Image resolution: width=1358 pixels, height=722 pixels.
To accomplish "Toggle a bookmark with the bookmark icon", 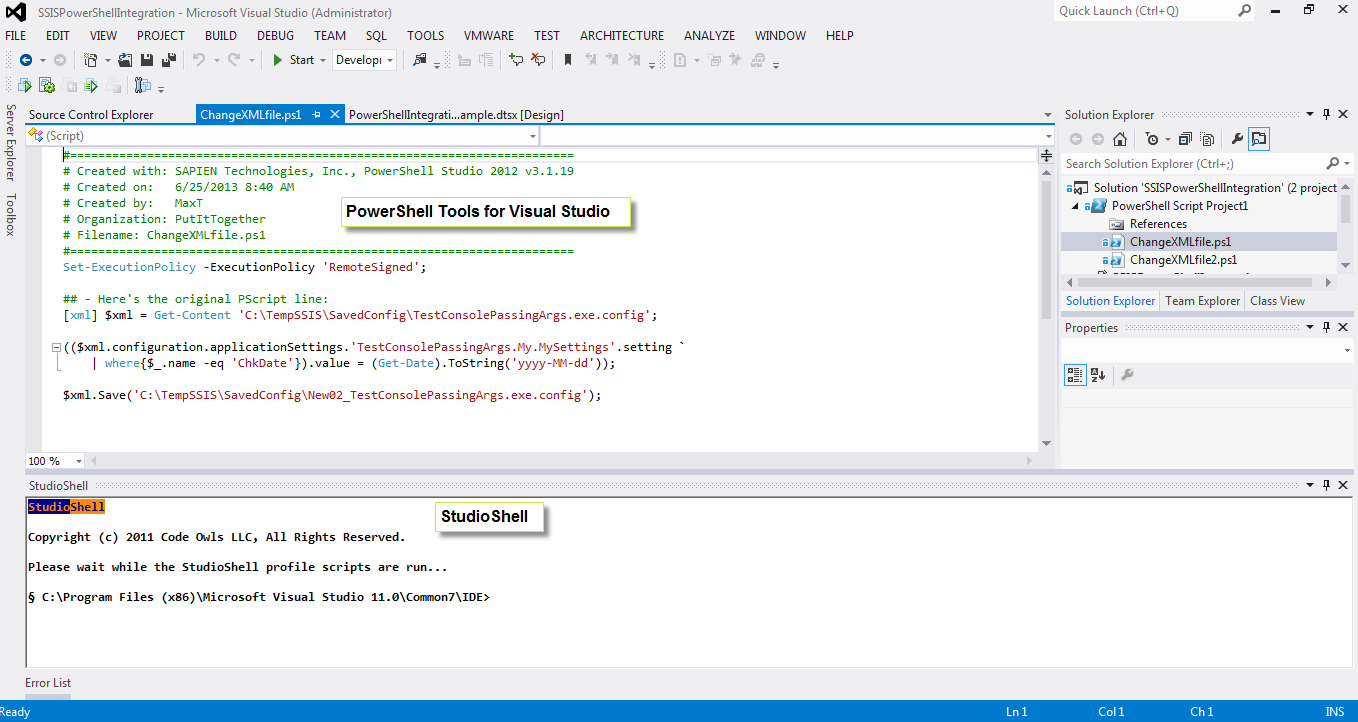I will [x=568, y=60].
